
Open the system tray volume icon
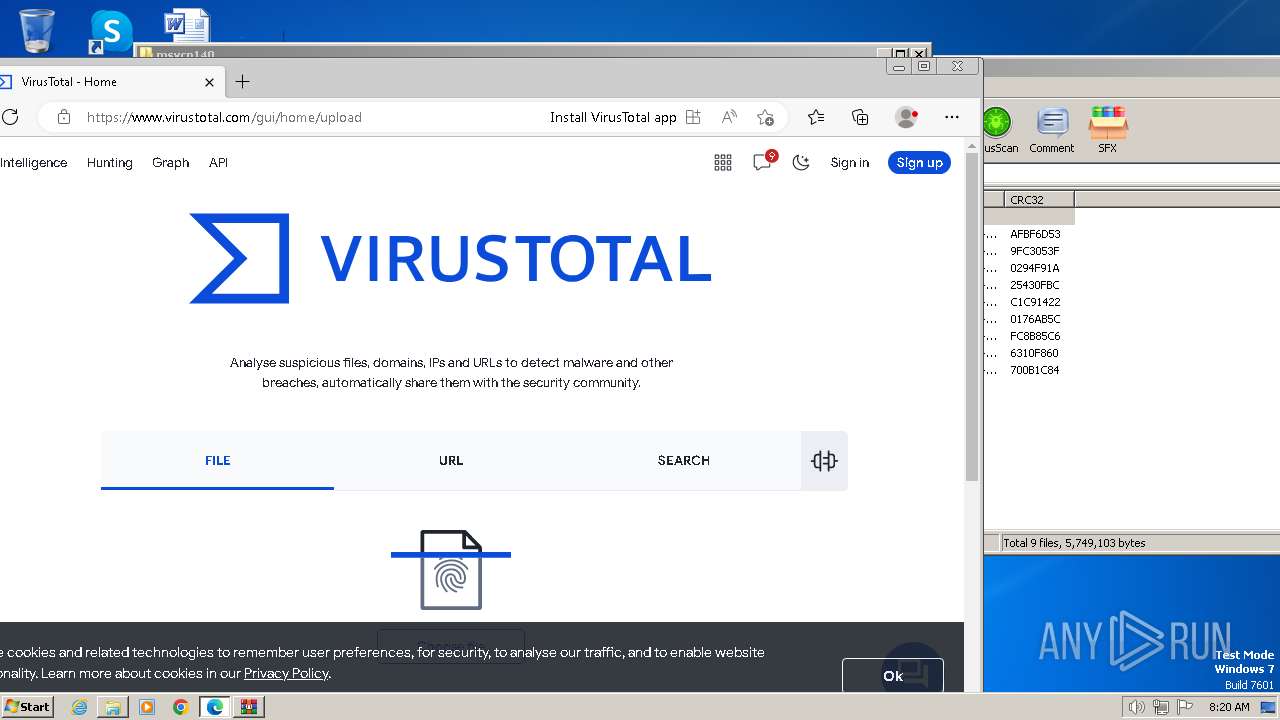[x=1137, y=707]
